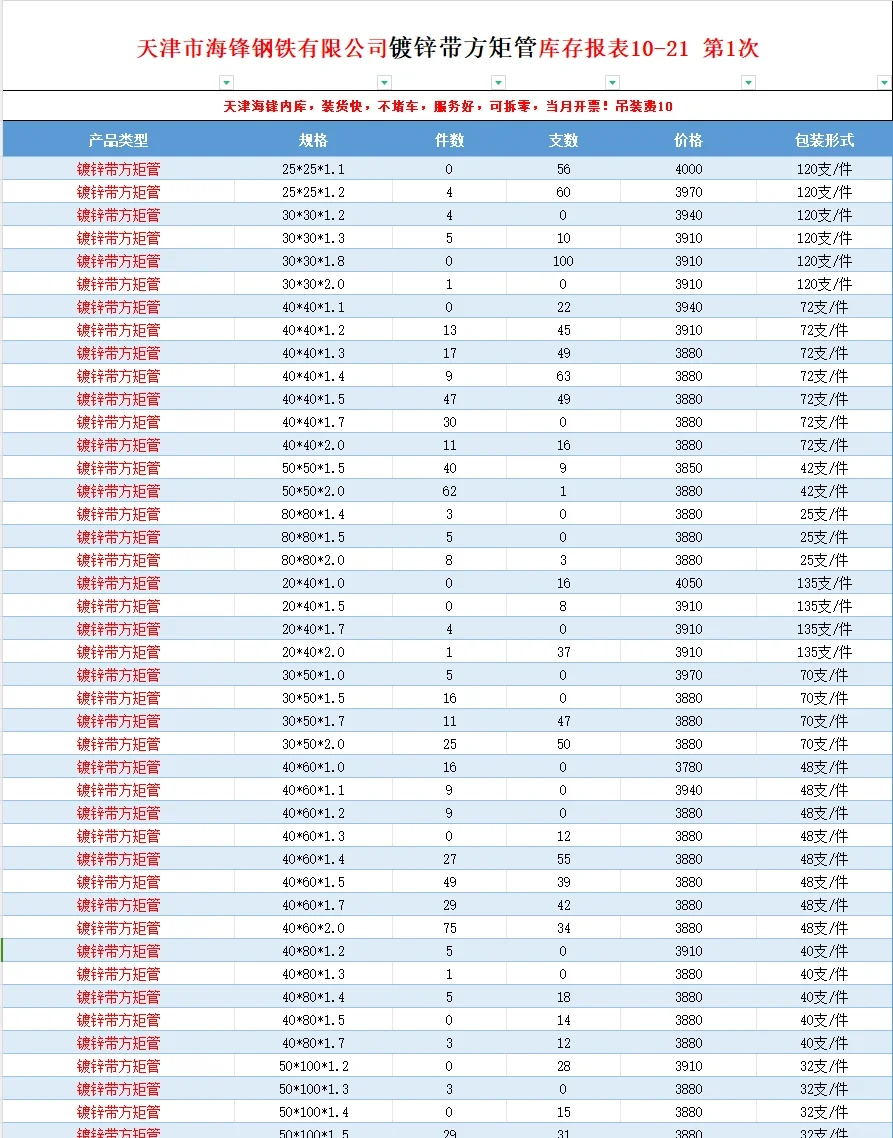This screenshot has width=893, height=1138.
Task: Select the 产品类型 header cell
Action: (x=118, y=140)
